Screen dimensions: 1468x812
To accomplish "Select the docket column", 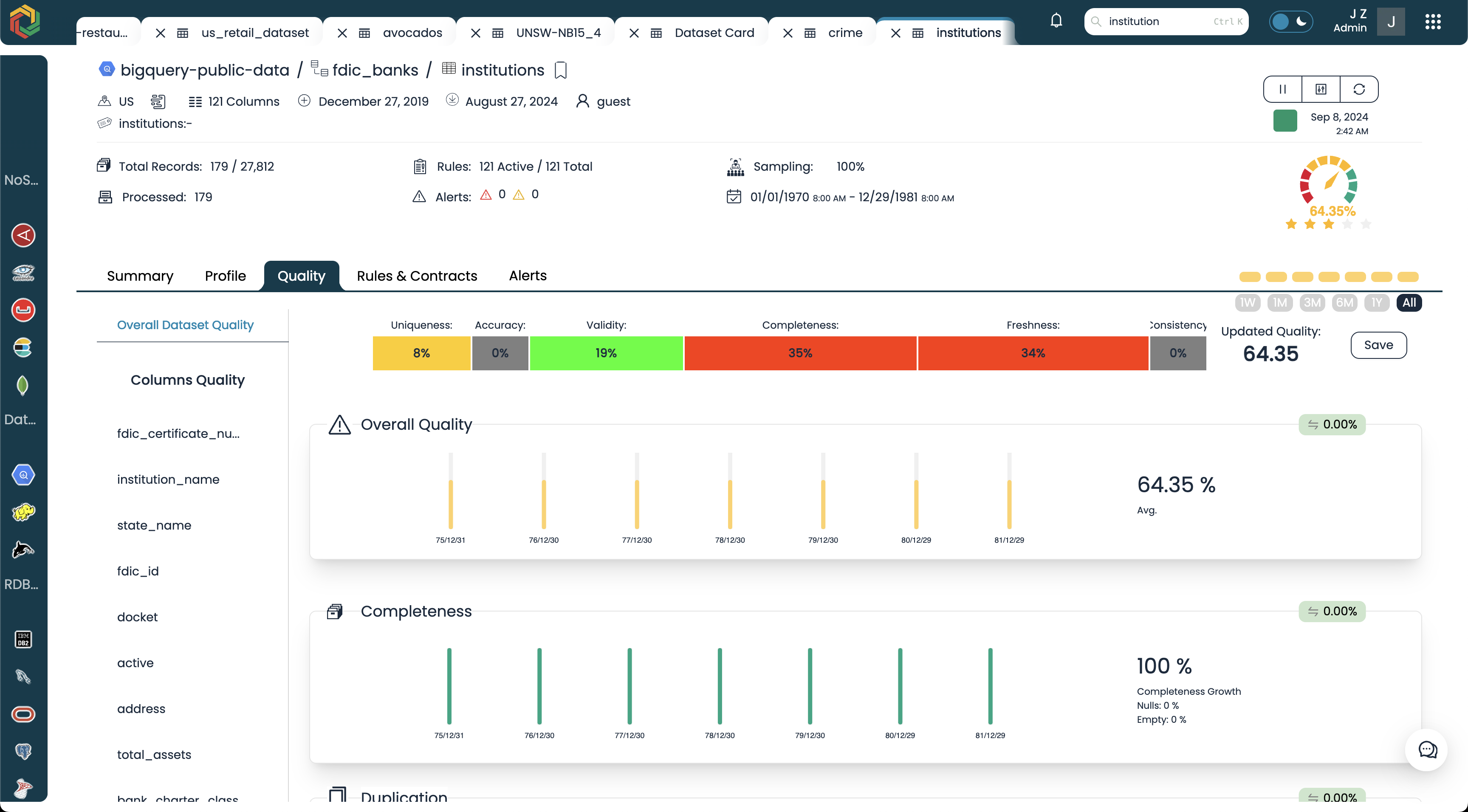I will [137, 617].
